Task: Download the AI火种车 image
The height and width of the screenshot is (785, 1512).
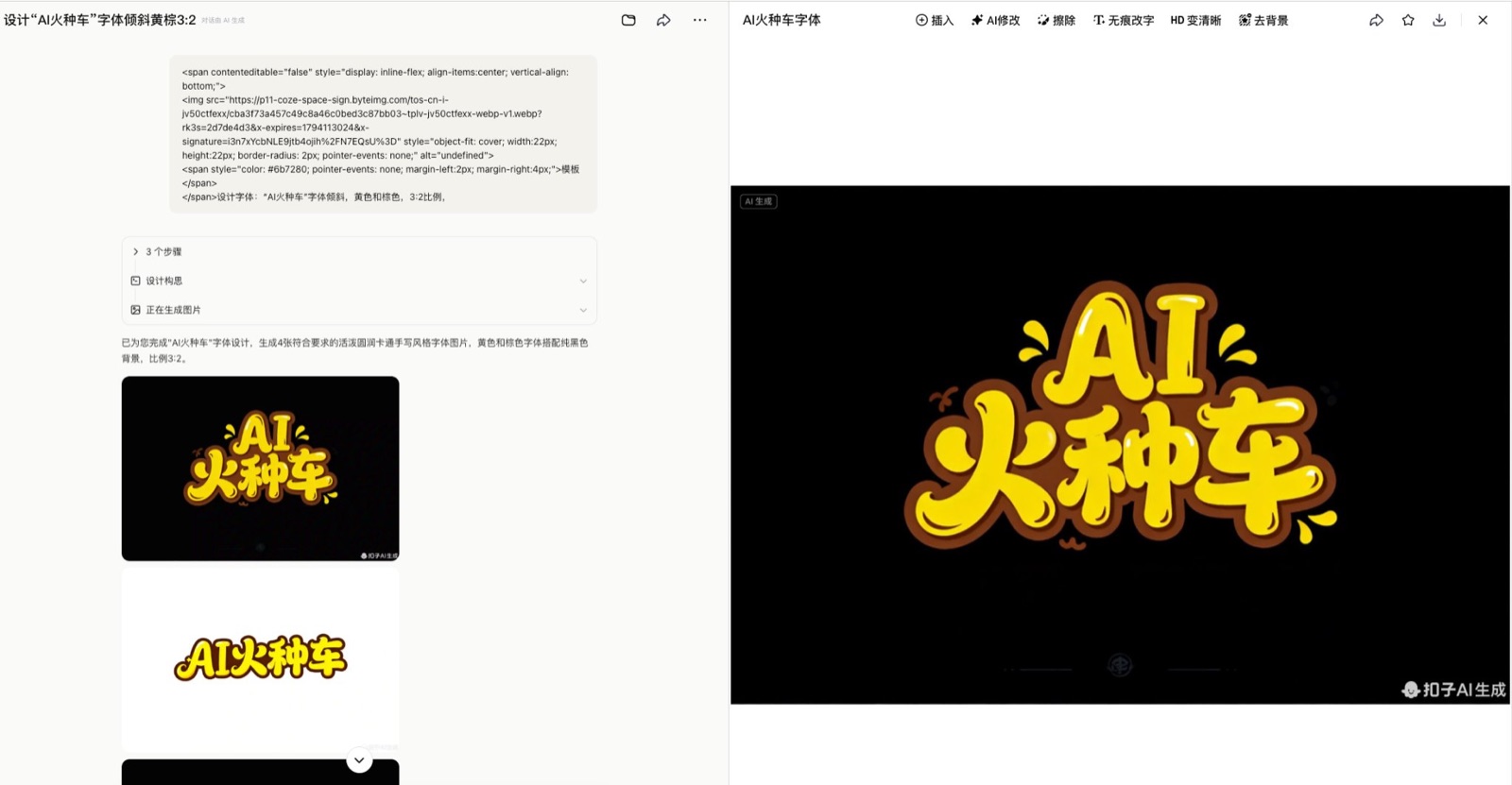Action: (1439, 20)
